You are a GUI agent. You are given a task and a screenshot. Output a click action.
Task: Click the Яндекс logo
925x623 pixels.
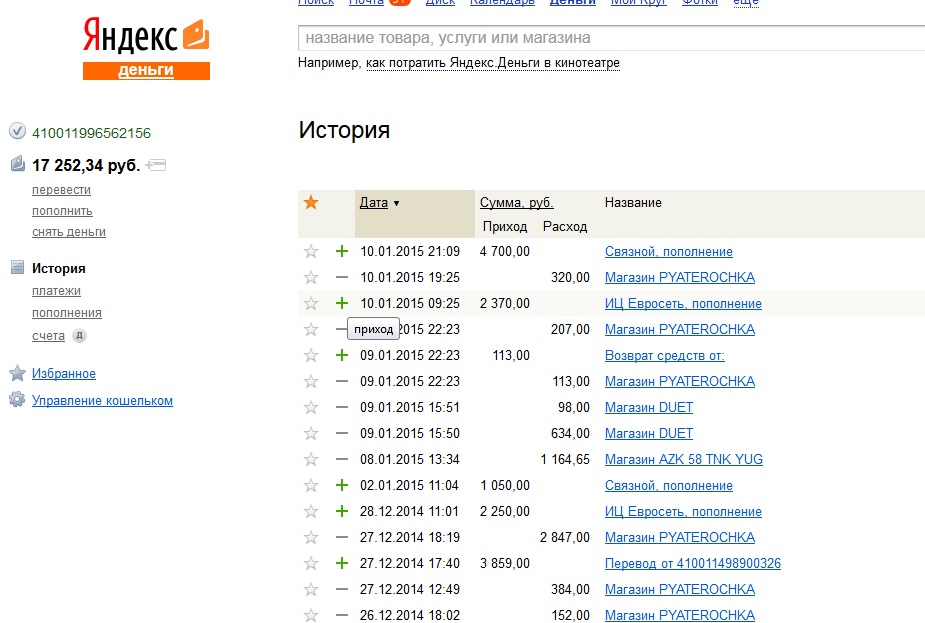[146, 37]
